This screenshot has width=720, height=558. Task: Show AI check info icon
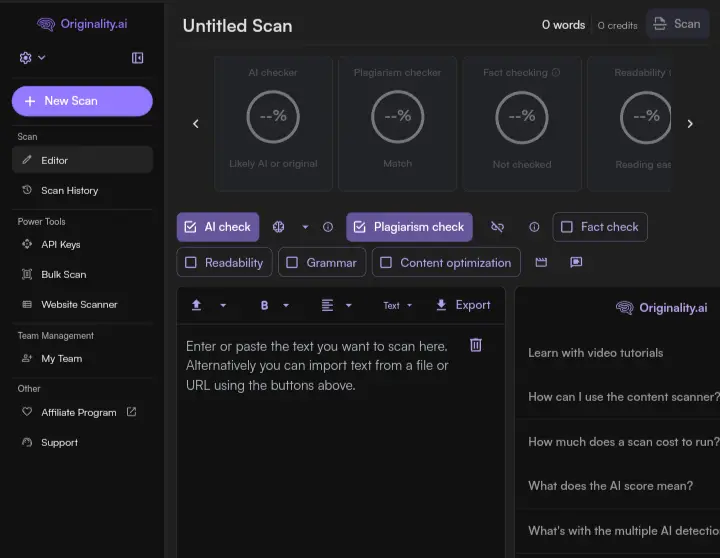pyautogui.click(x=328, y=227)
